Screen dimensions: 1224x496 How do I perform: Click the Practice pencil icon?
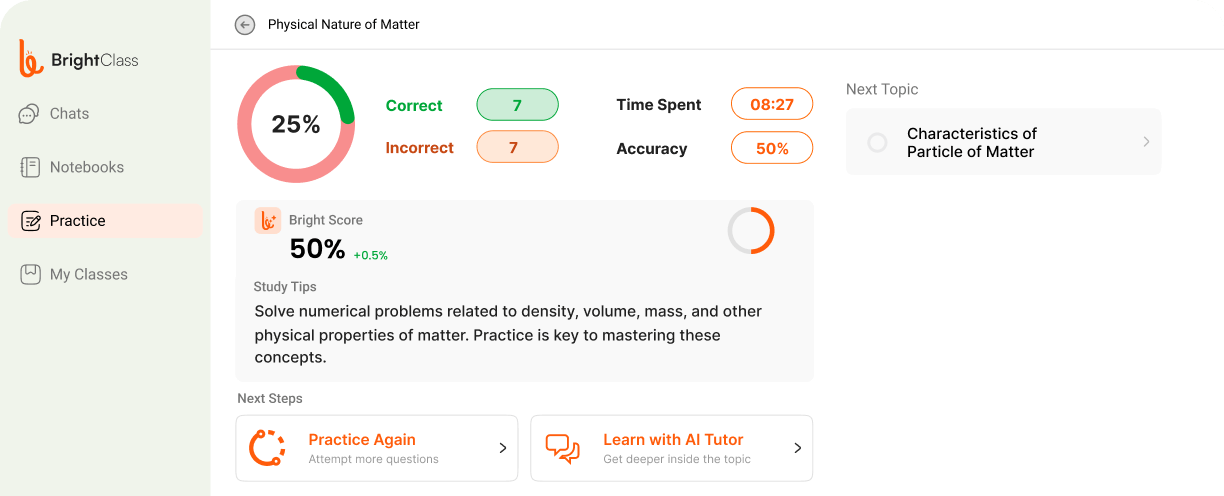point(31,221)
